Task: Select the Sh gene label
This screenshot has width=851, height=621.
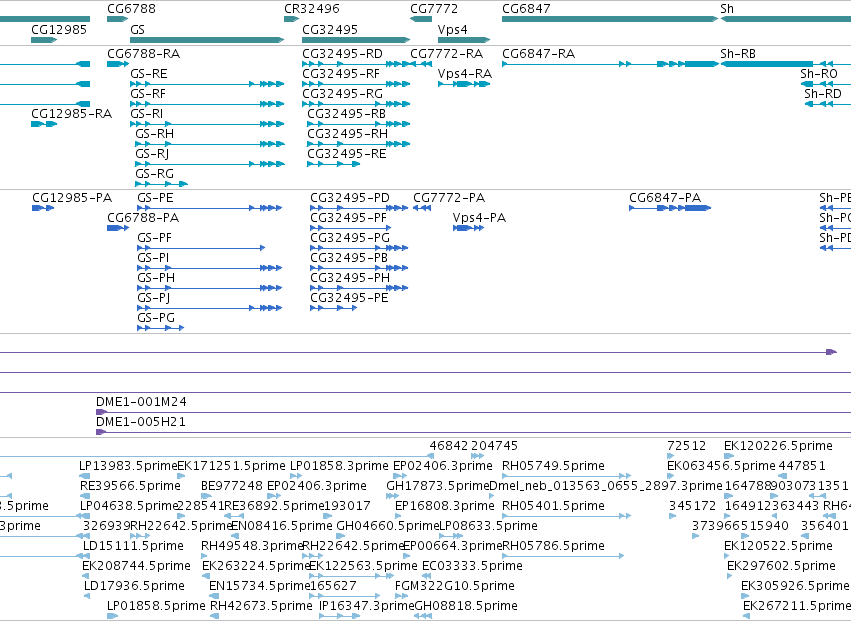Action: click(727, 9)
